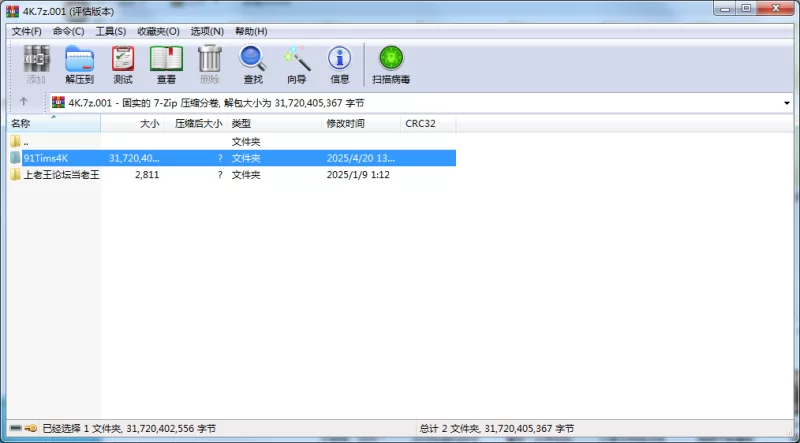Click the Delete (删除) trash icon
This screenshot has width=800, height=443.
coord(210,64)
